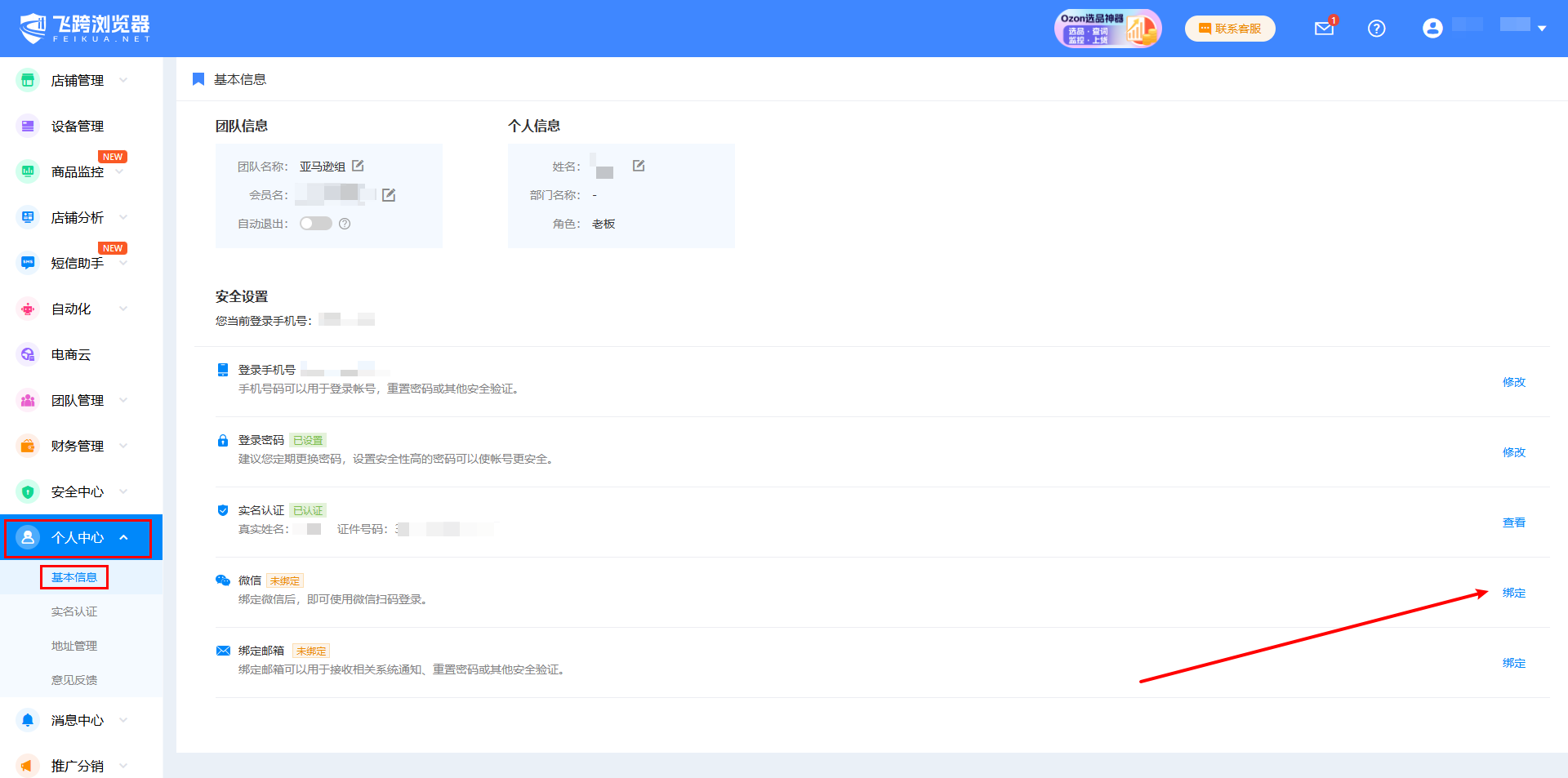The height and width of the screenshot is (778, 1568).
Task: Click modify link for login password
Action: pos(1513,452)
